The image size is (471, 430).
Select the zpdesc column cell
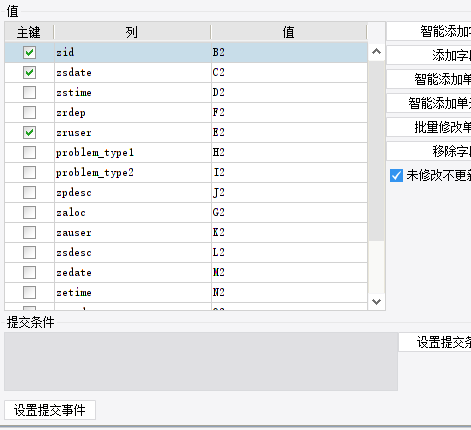pyautogui.click(x=133, y=192)
